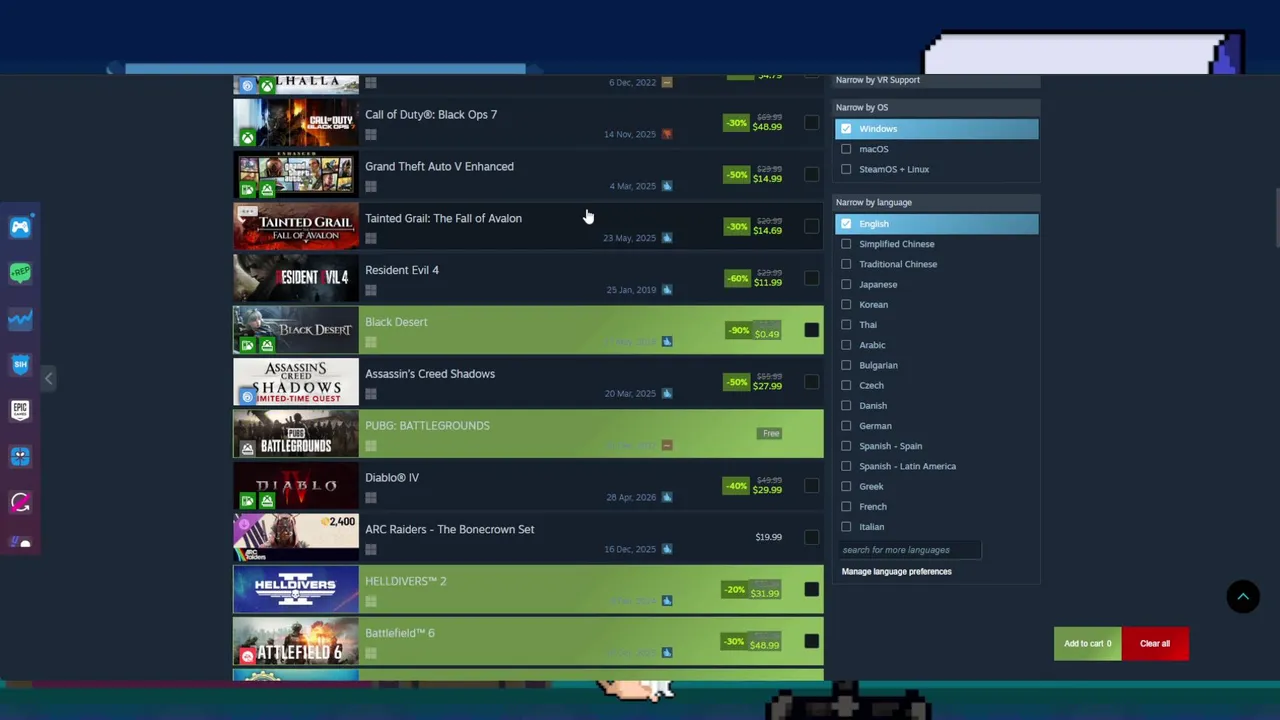This screenshot has height=720, width=1280.
Task: Click the review icon on ARC Raiders row
Action: click(x=667, y=549)
